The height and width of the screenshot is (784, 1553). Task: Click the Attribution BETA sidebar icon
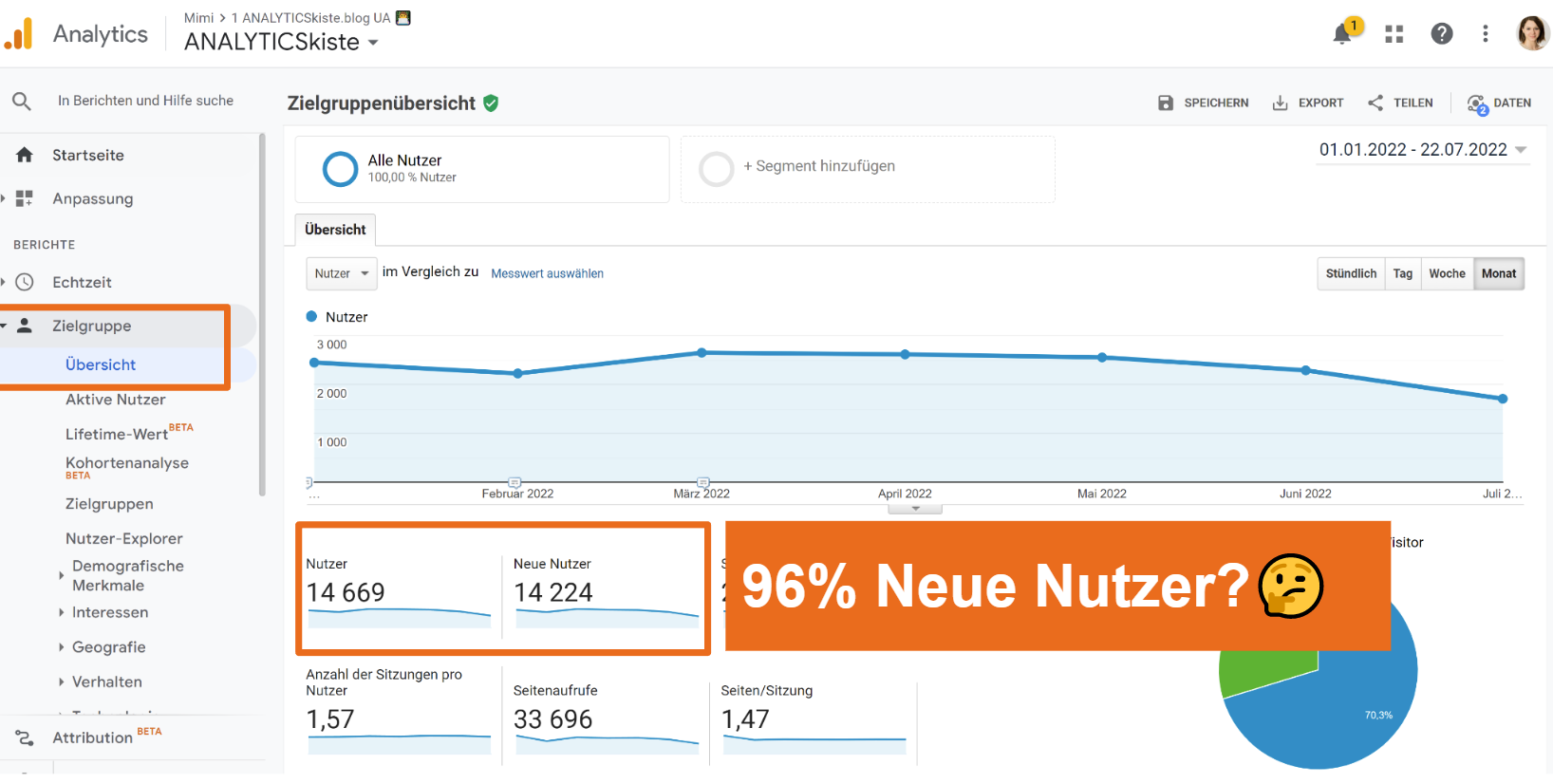[22, 737]
